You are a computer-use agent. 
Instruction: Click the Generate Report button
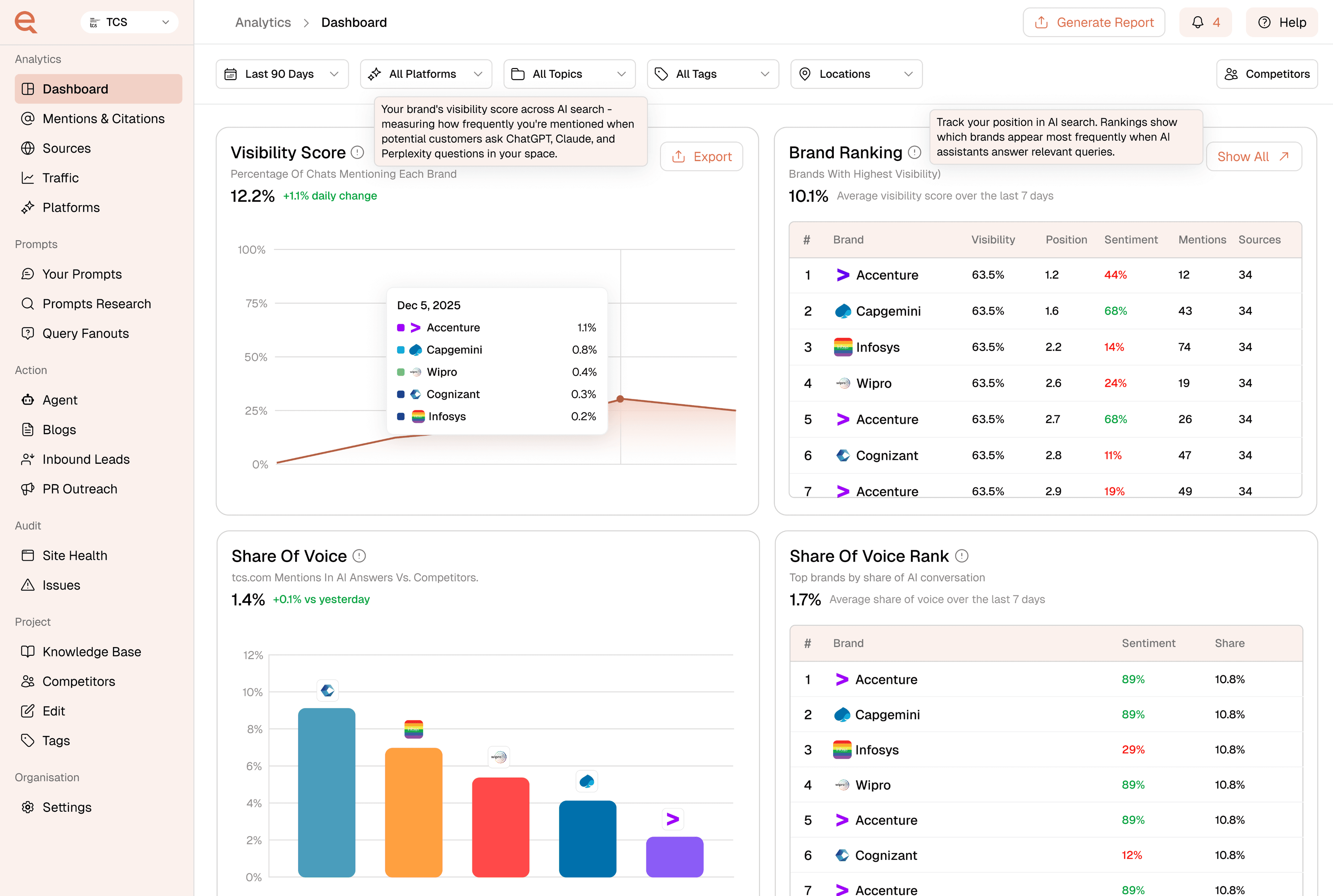point(1093,22)
